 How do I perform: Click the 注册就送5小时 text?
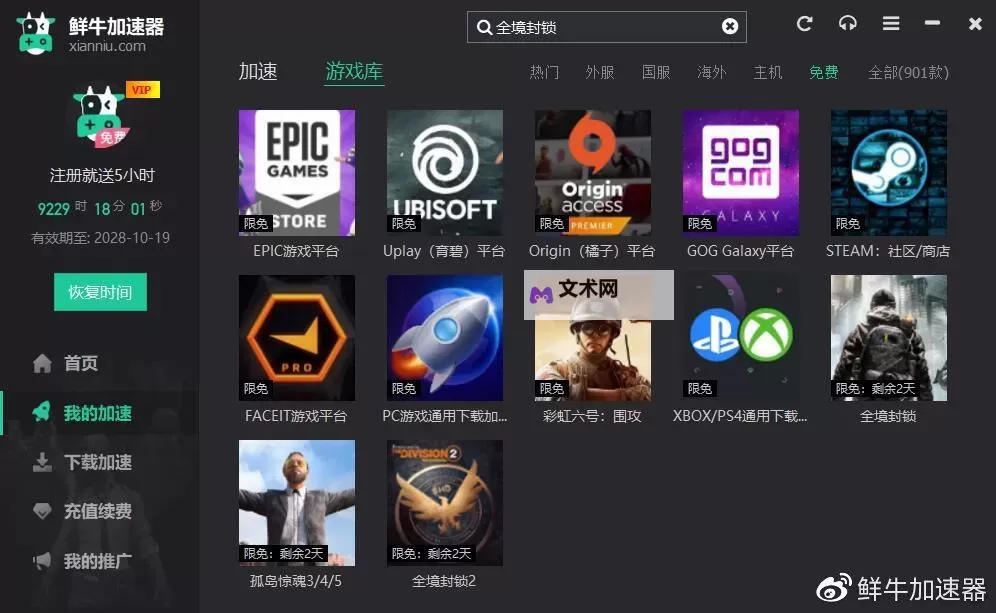(x=102, y=175)
